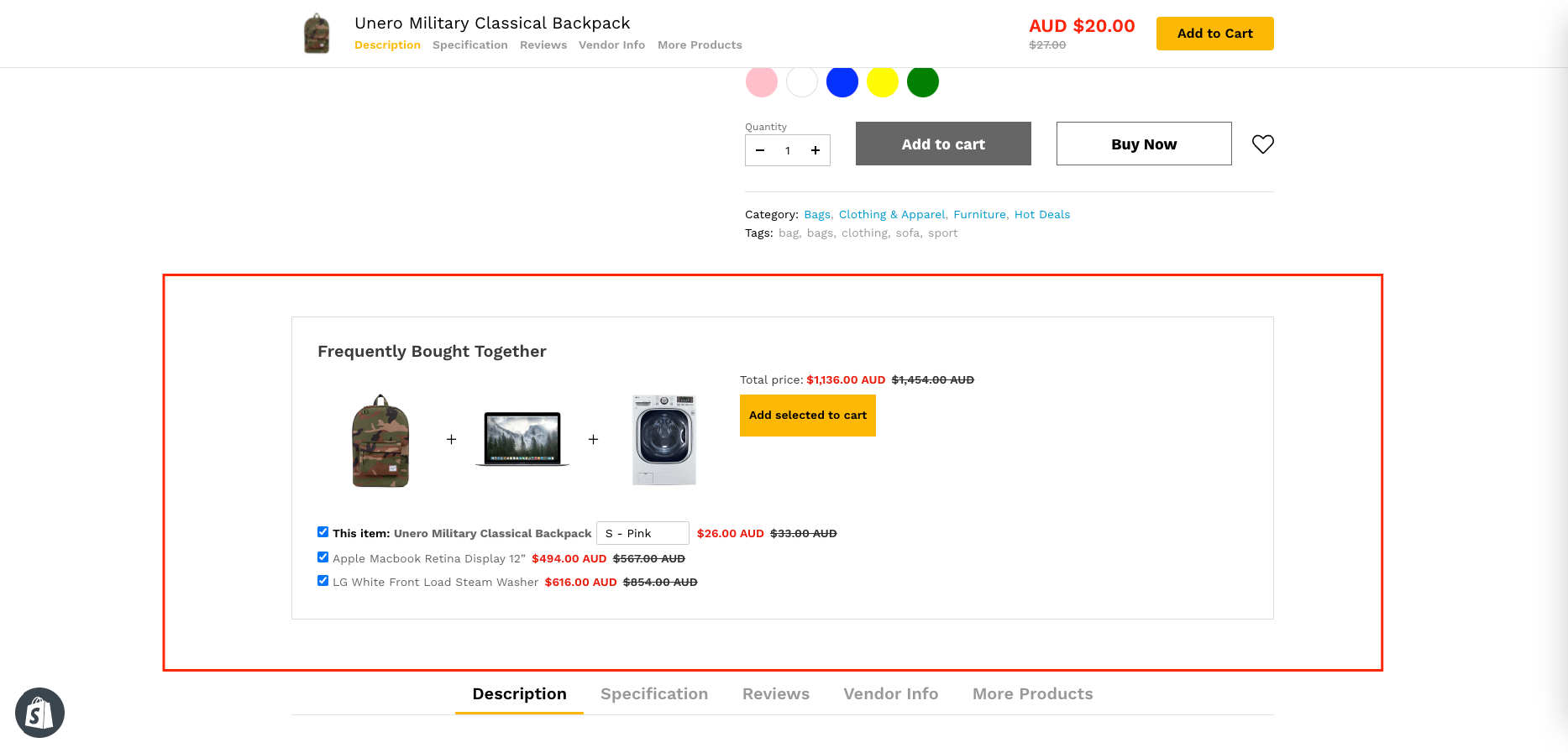The image size is (1568, 753).
Task: Jump to Vendor Info in sticky header
Action: coord(611,45)
